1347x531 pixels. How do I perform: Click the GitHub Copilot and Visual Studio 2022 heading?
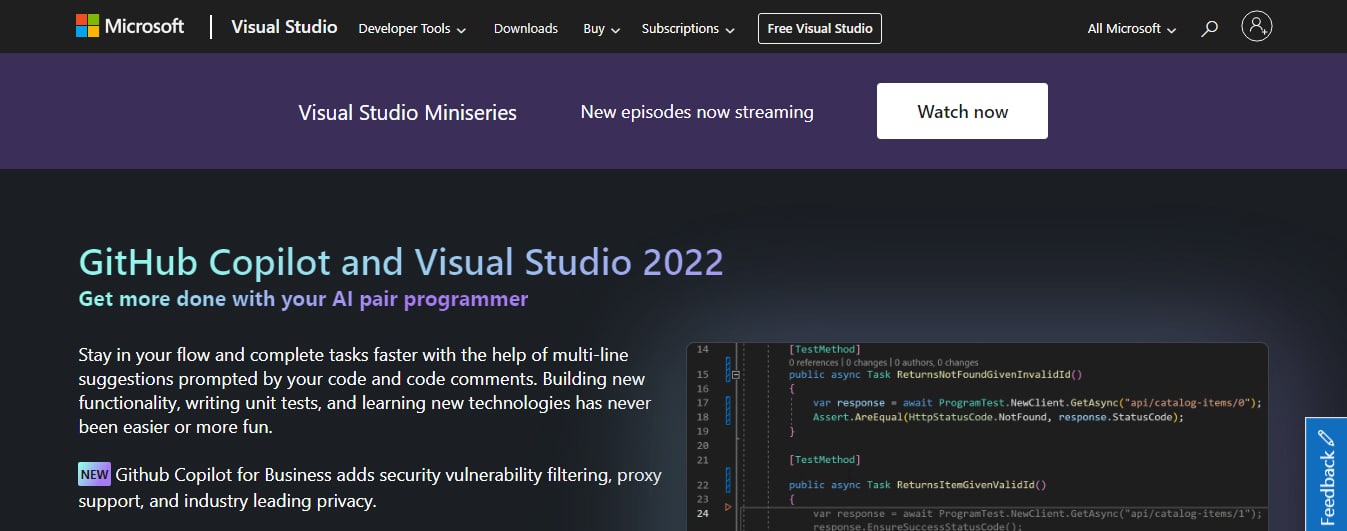[400, 262]
